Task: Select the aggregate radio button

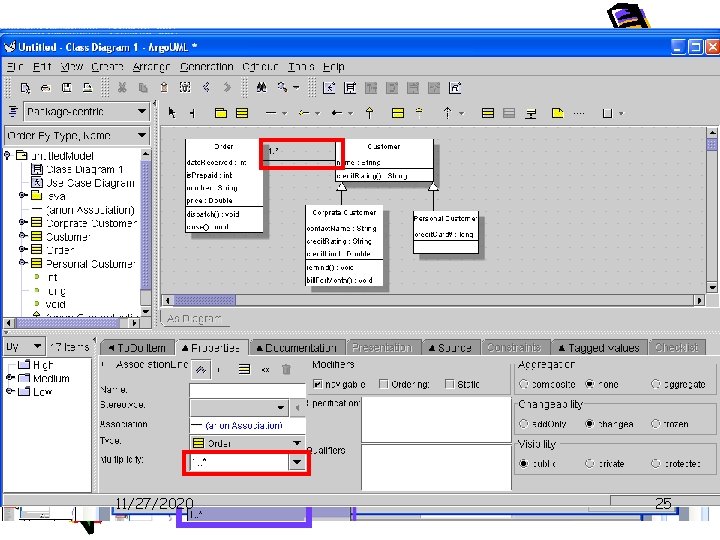Action: coord(656,384)
